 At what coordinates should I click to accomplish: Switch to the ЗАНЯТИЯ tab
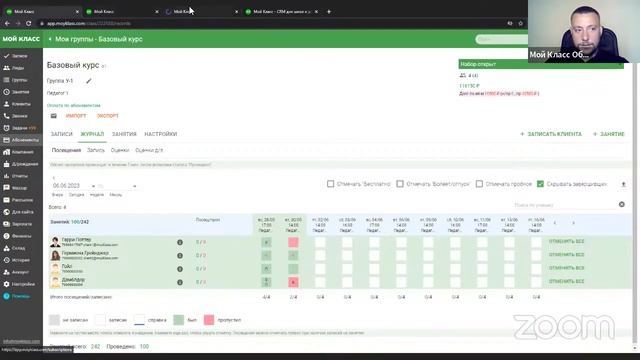[124, 134]
